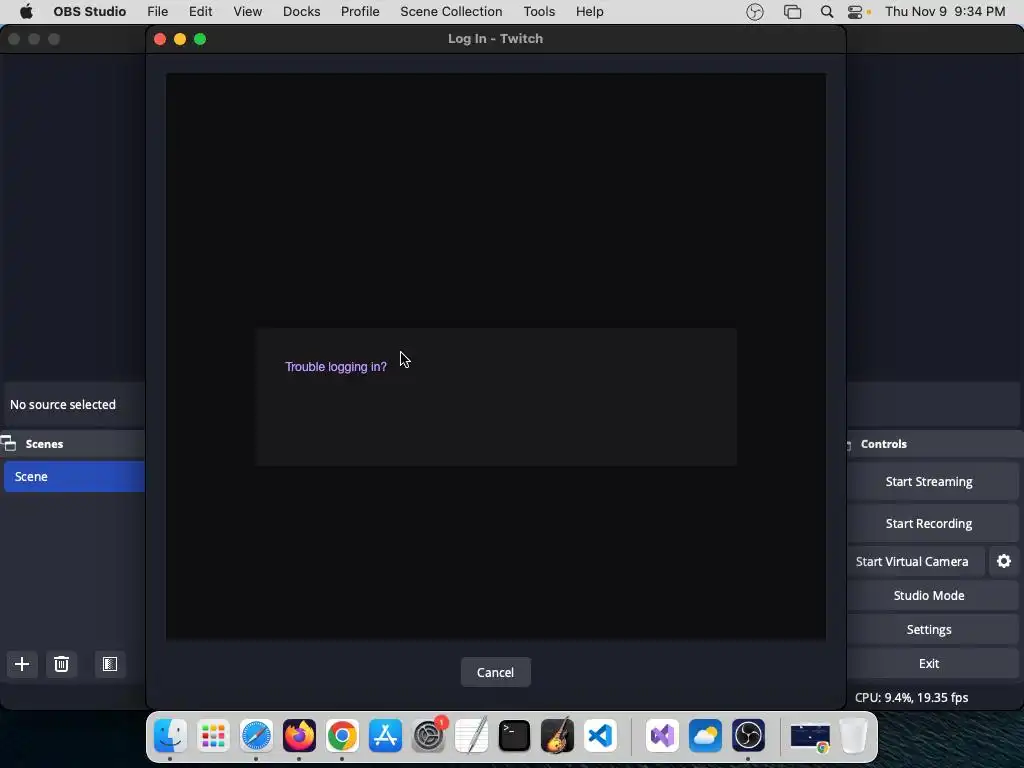Open the Help menu

[589, 12]
